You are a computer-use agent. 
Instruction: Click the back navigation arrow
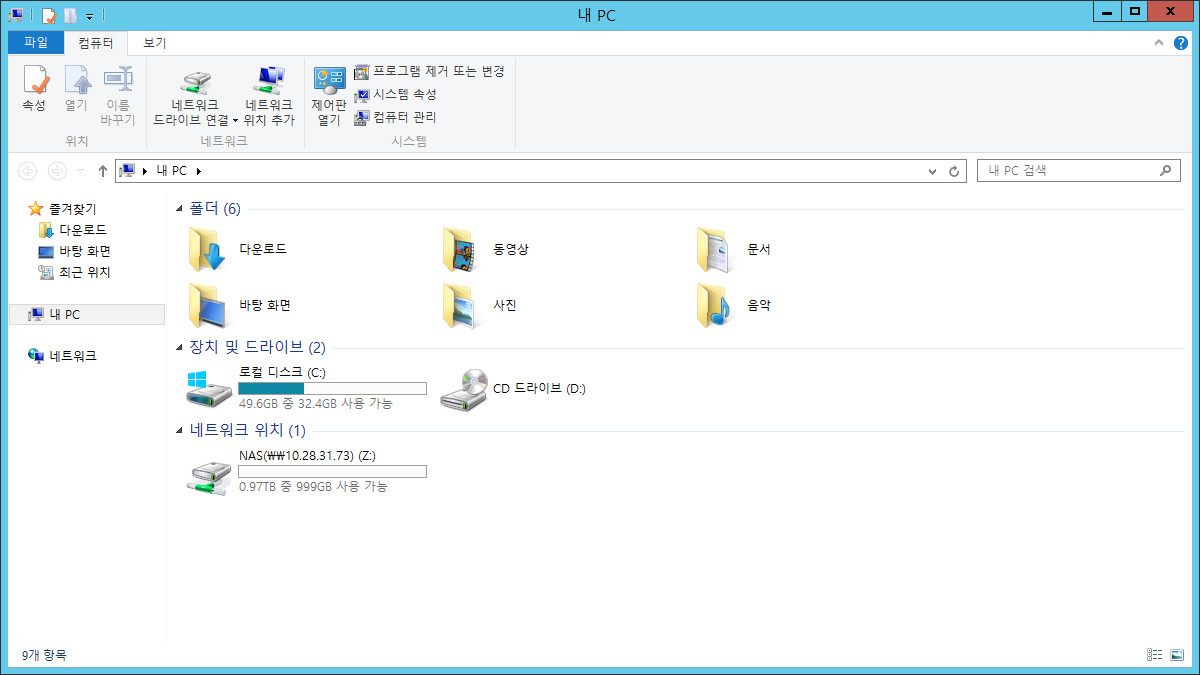pos(28,171)
